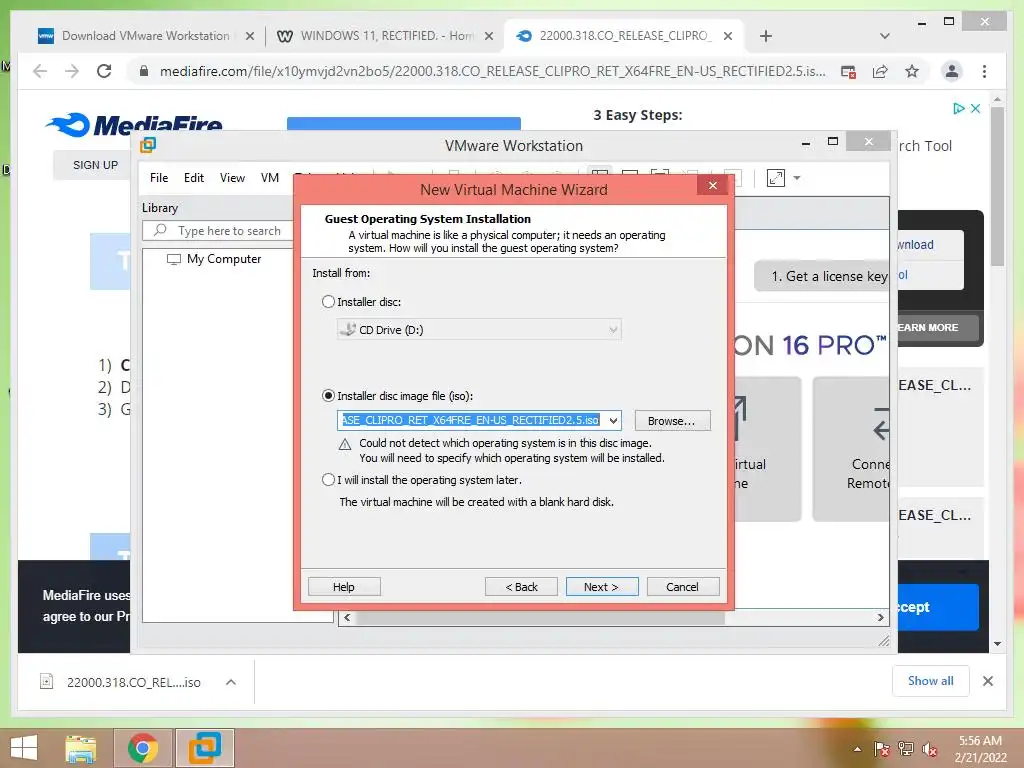Reload the MediaFire page
Viewport: 1024px width, 768px height.
pos(104,71)
